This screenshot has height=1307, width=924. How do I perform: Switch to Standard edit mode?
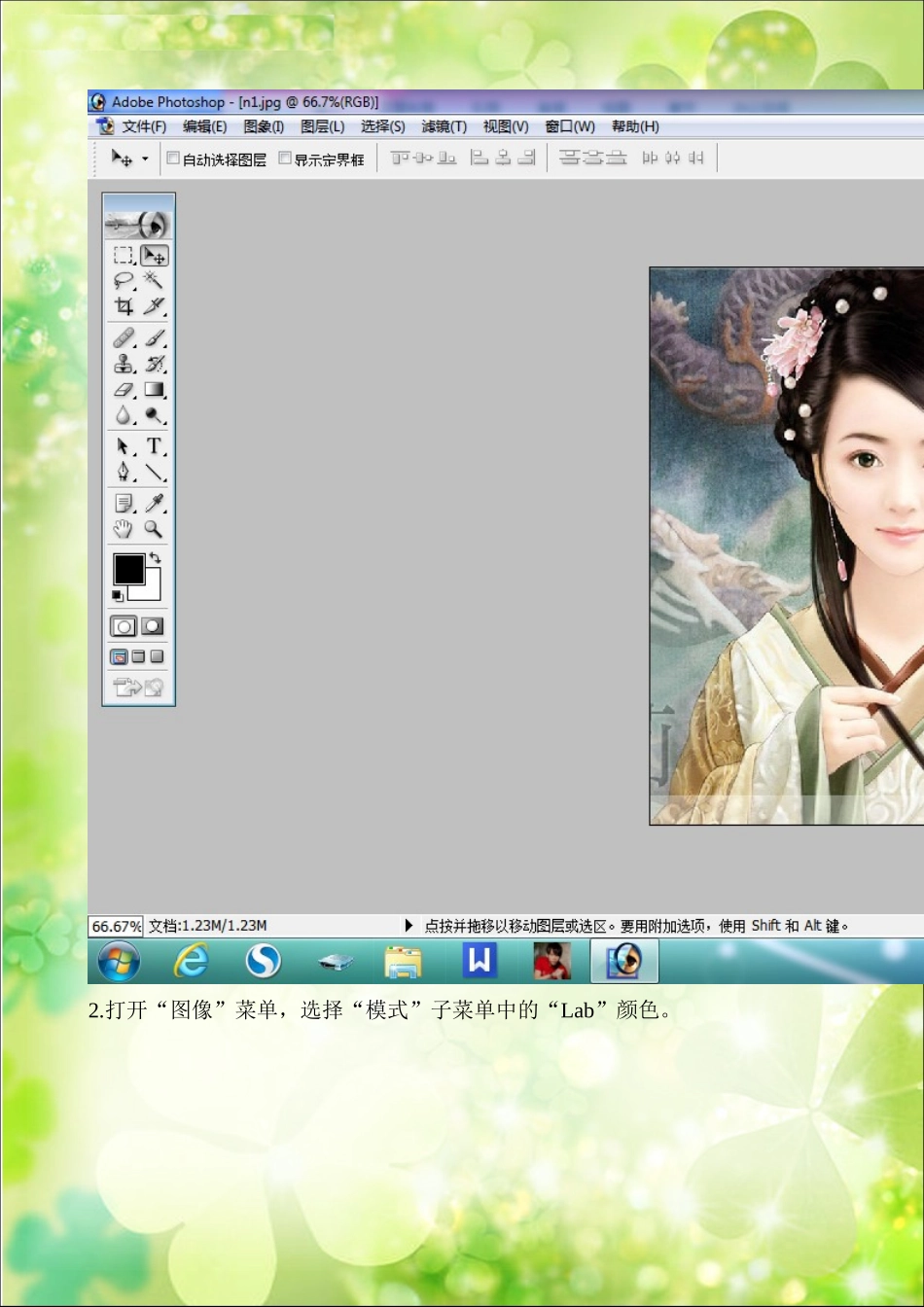tap(124, 626)
